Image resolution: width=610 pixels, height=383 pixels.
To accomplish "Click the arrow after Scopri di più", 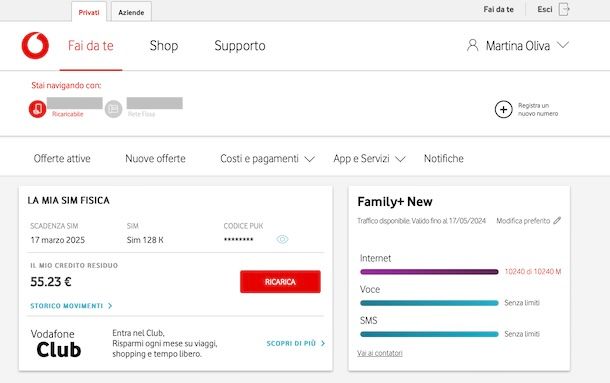I will 323,343.
